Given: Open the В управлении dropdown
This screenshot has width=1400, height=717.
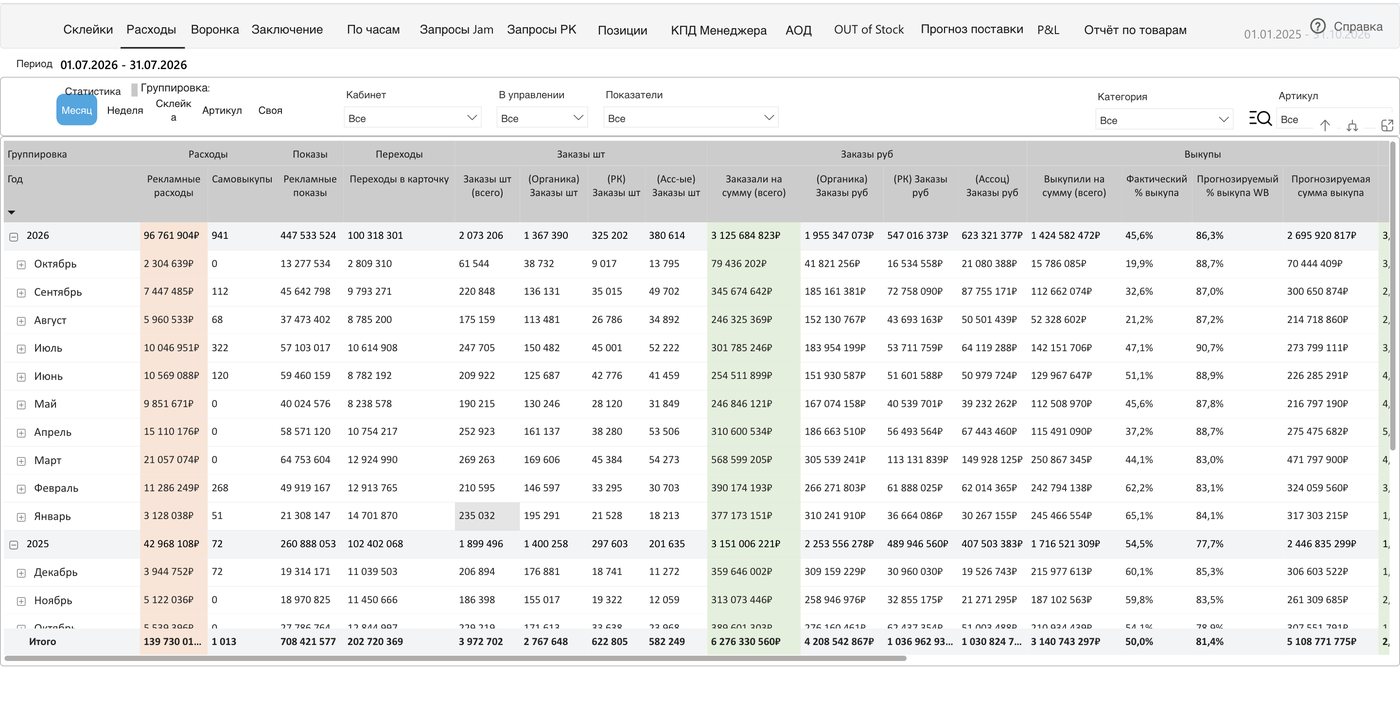Looking at the screenshot, I should 542,118.
